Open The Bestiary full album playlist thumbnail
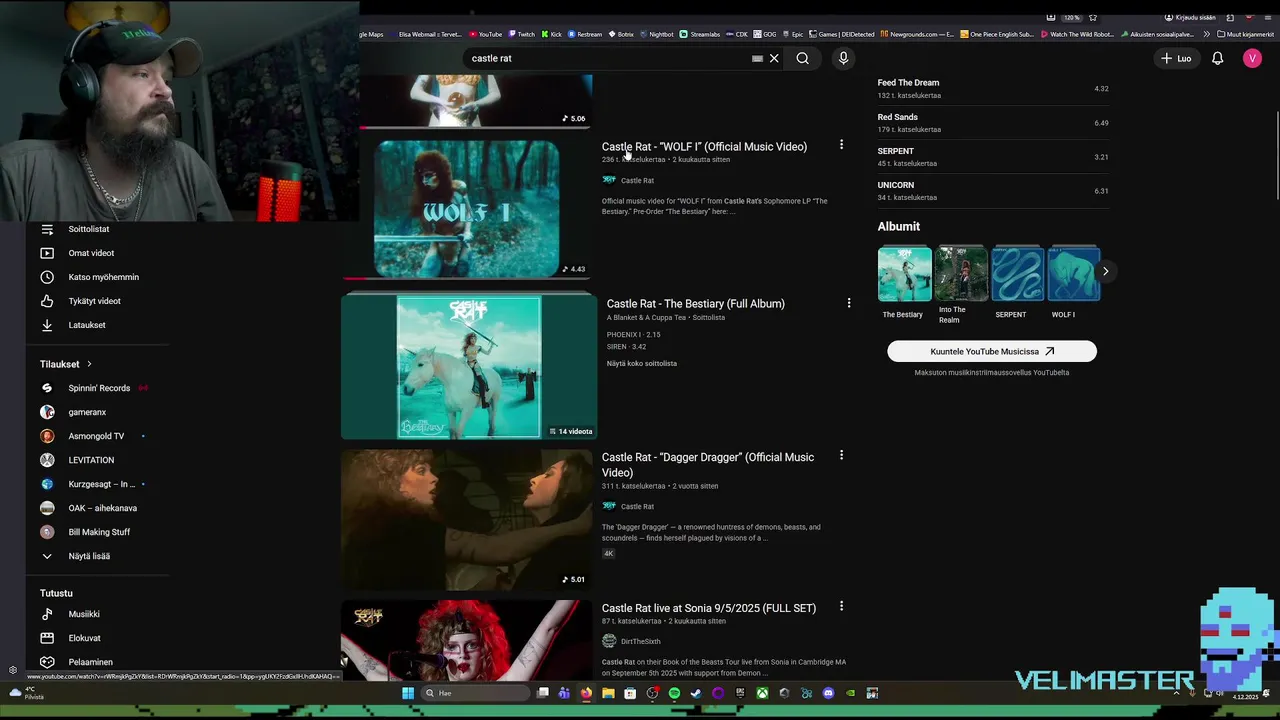The height and width of the screenshot is (720, 1280). [x=469, y=366]
